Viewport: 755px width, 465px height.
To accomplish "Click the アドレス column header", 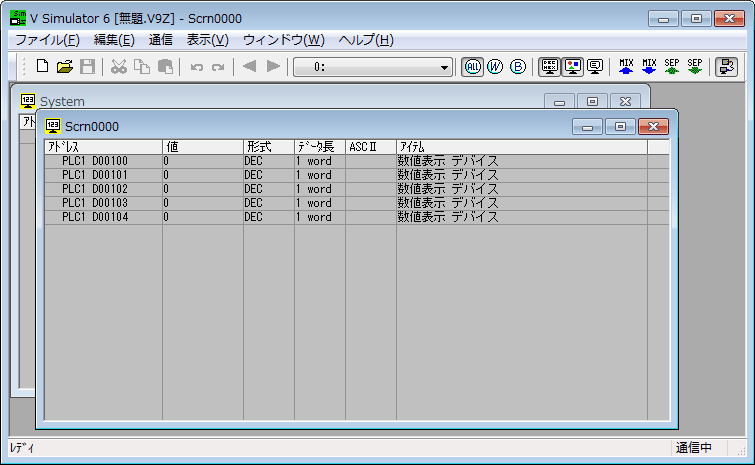I will point(103,147).
